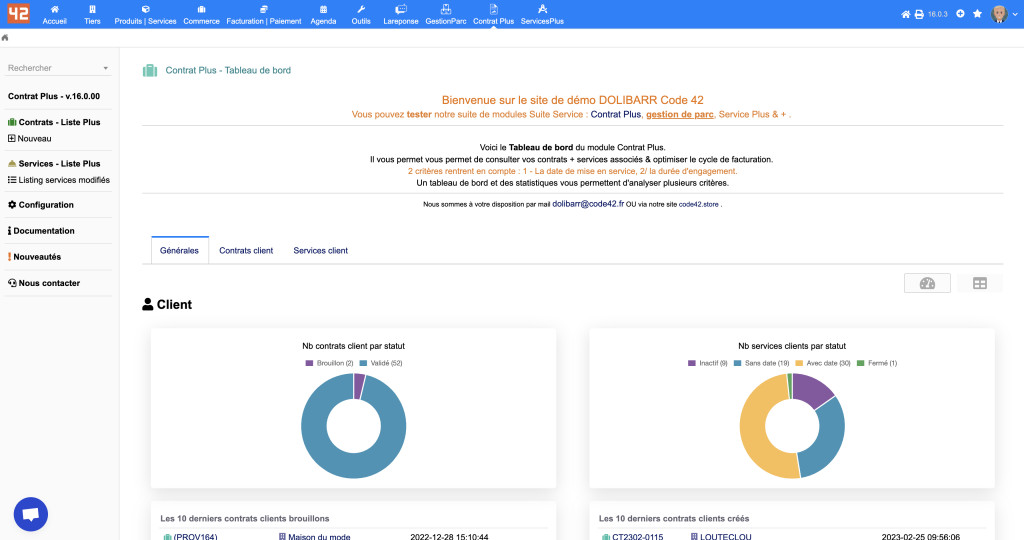The height and width of the screenshot is (540, 1024).
Task: Open the Rechercher dropdown arrow
Action: coord(105,69)
